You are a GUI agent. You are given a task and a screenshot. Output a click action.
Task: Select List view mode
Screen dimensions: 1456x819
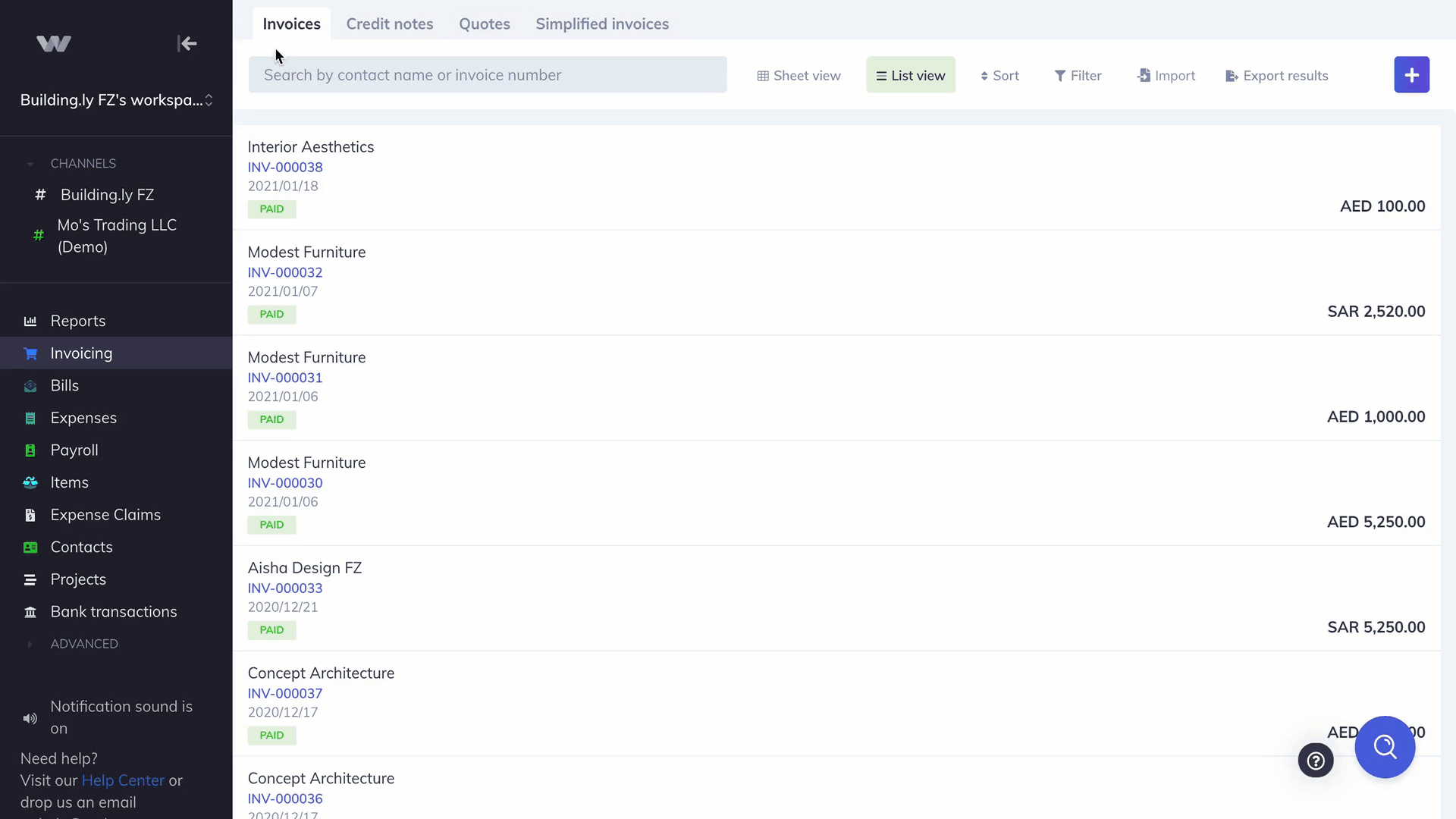(x=911, y=75)
